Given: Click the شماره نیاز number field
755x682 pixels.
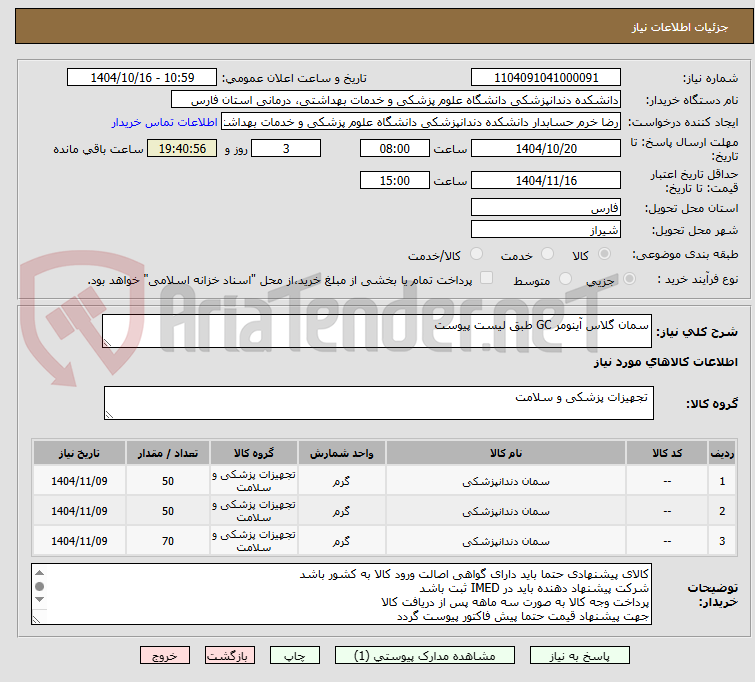Looking at the screenshot, I should 546,78.
